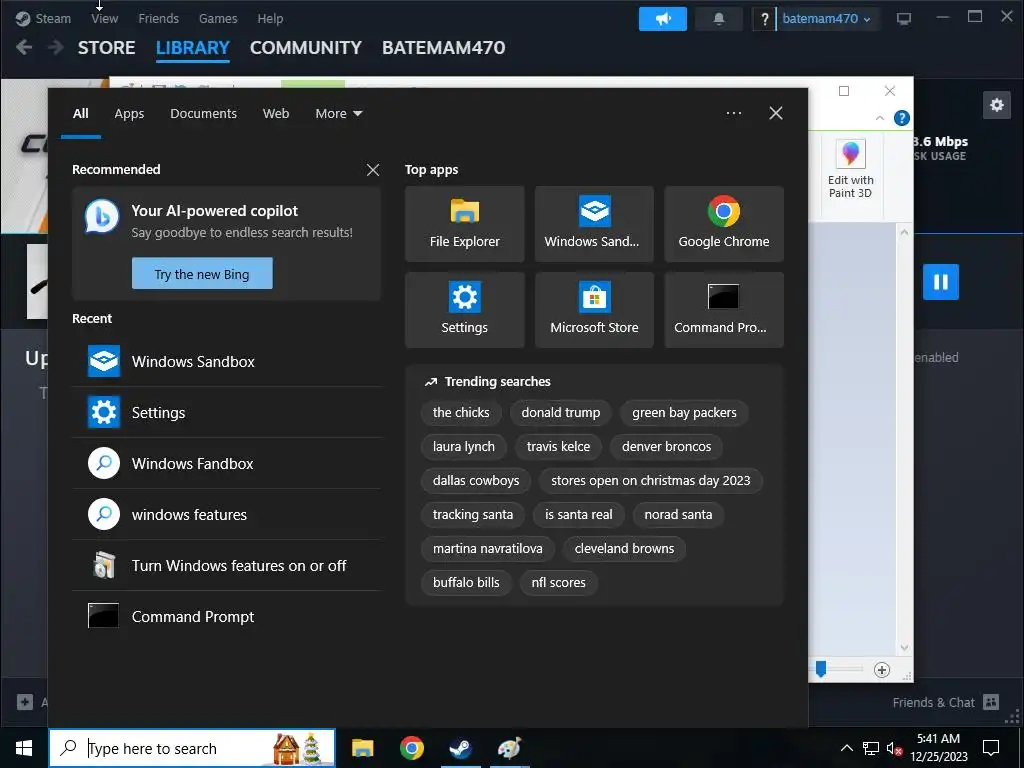The height and width of the screenshot is (768, 1024).
Task: Search trending topic norad santa
Action: pyautogui.click(x=678, y=515)
